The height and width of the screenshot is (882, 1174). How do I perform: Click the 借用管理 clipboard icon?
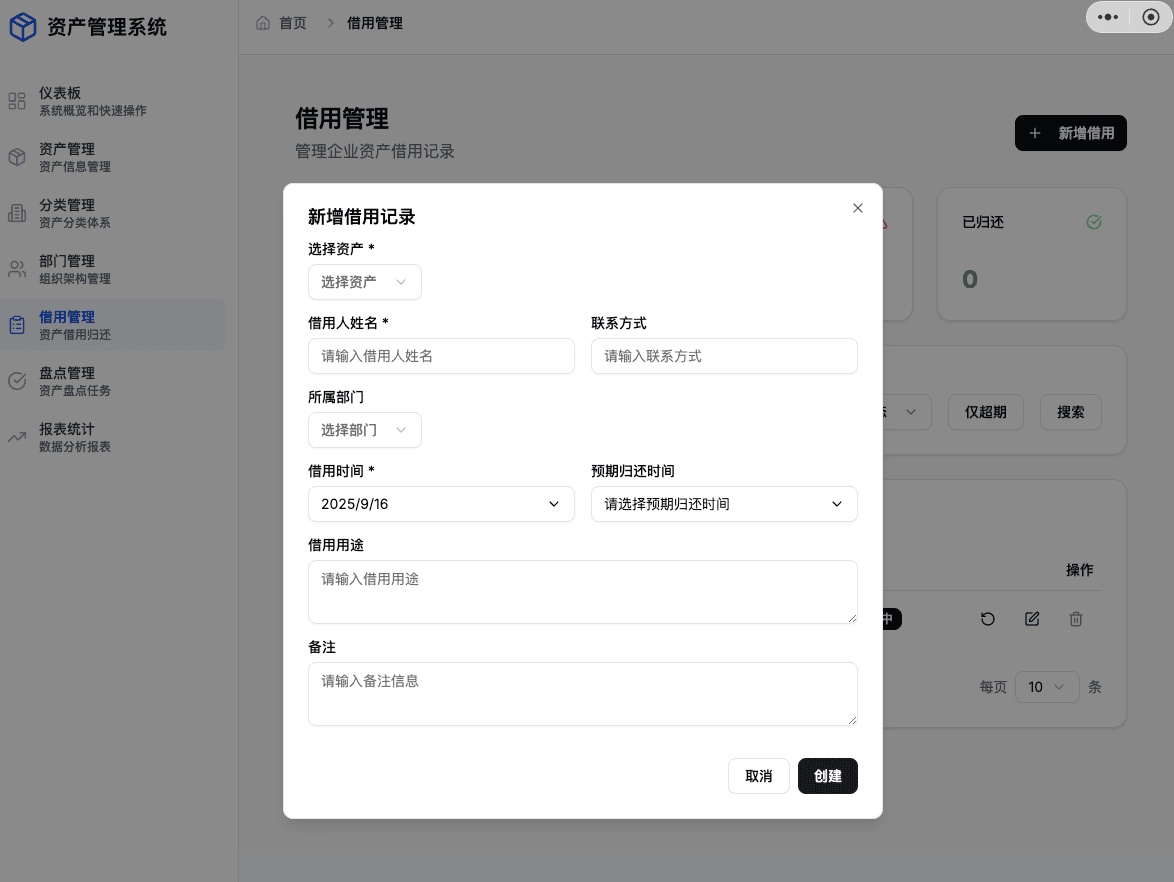16,325
